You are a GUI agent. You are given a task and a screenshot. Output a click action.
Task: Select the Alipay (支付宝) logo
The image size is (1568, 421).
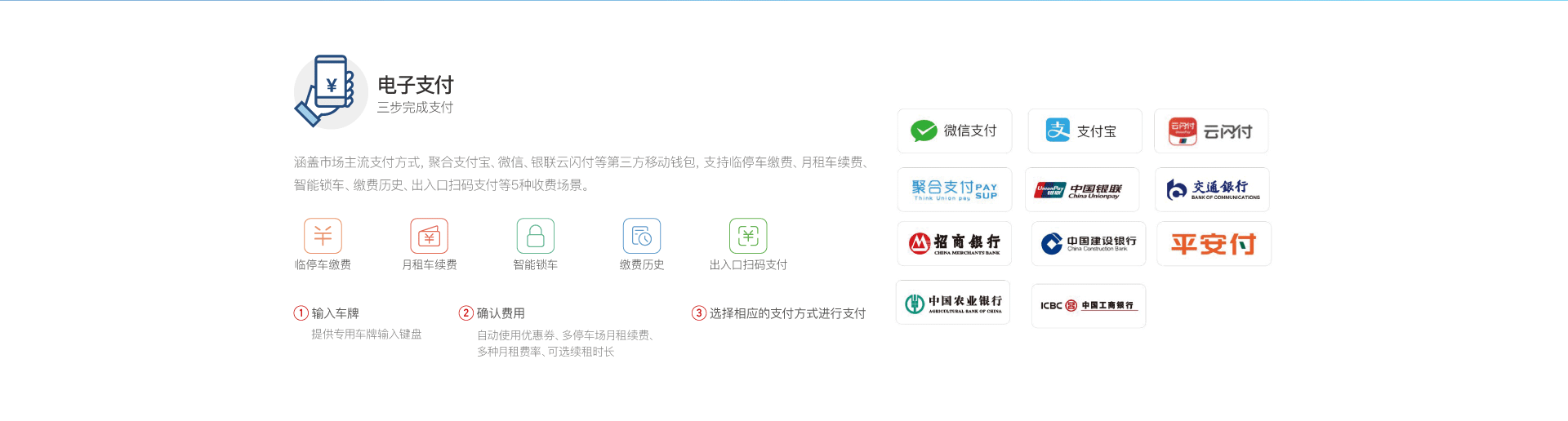pyautogui.click(x=1084, y=131)
